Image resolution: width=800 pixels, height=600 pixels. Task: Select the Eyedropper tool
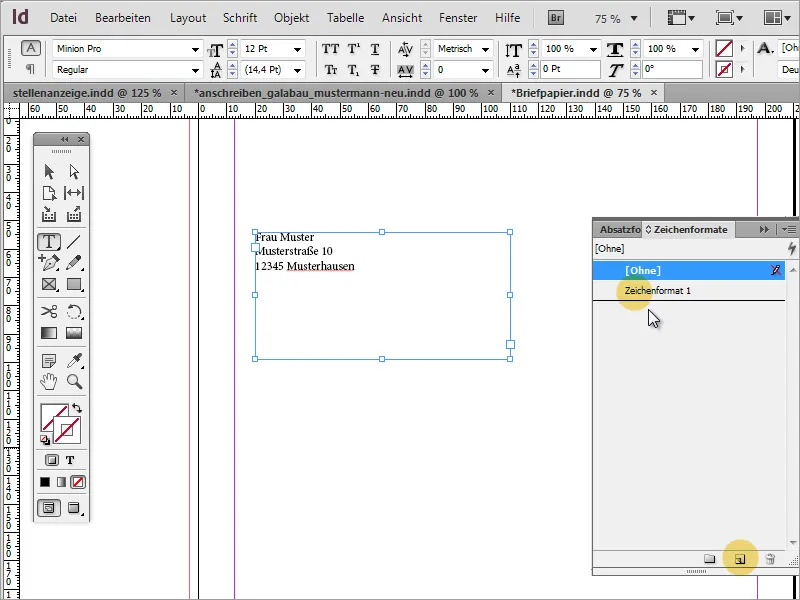[74, 360]
